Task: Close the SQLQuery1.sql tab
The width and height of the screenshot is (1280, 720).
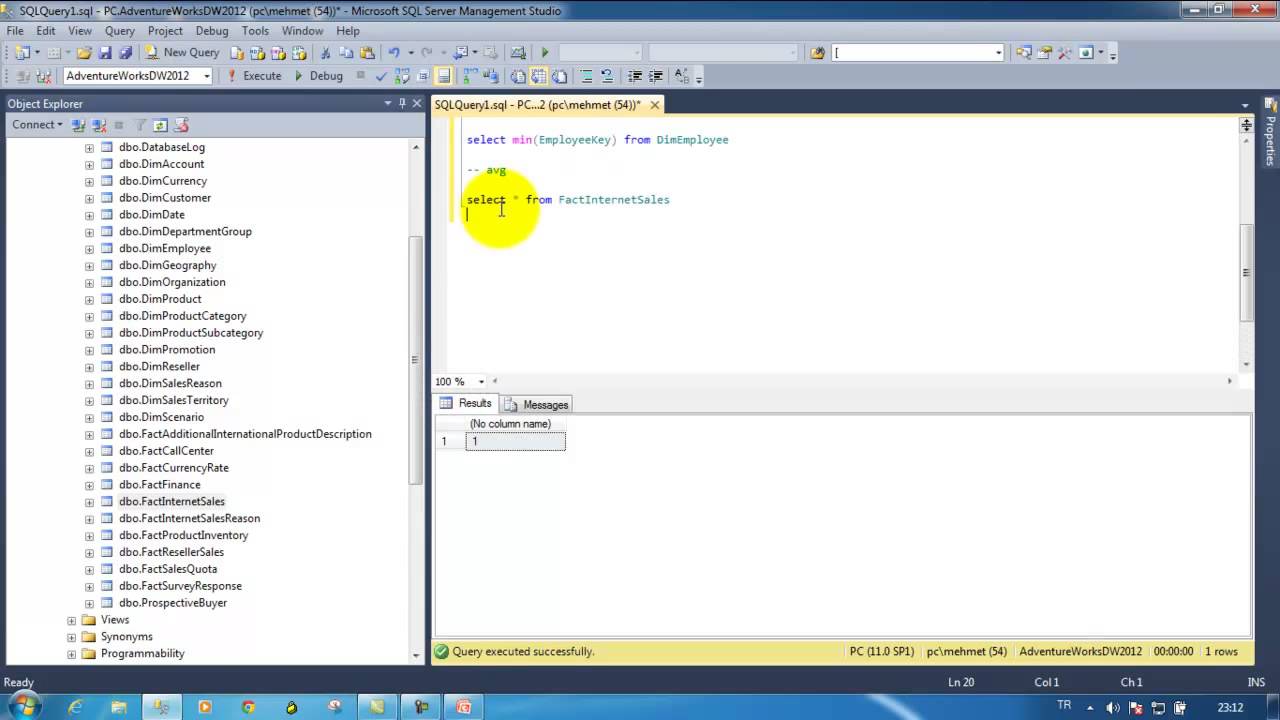Action: [655, 104]
